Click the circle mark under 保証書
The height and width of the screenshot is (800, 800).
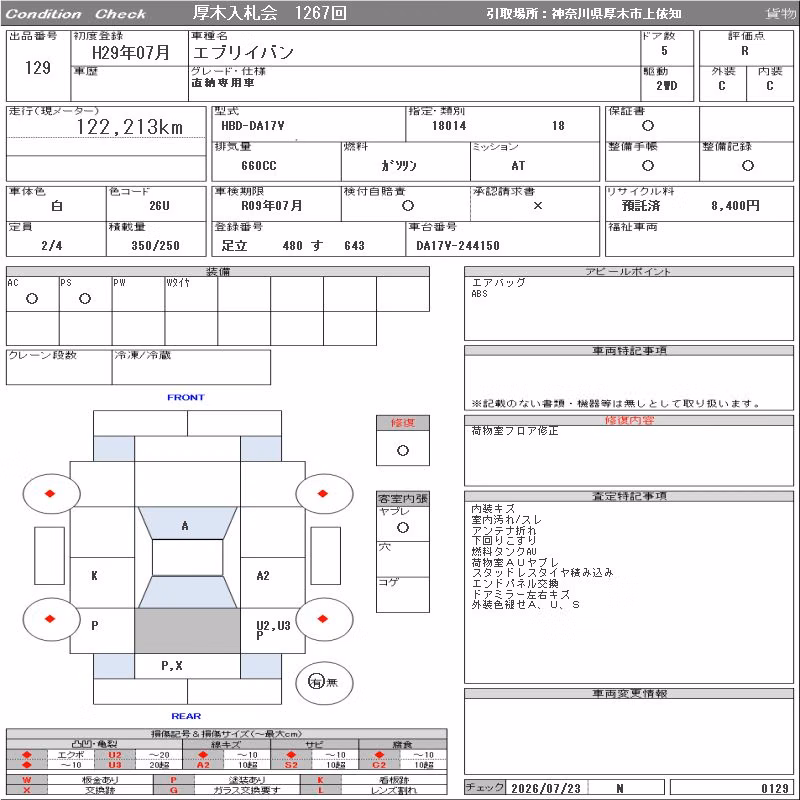(648, 126)
